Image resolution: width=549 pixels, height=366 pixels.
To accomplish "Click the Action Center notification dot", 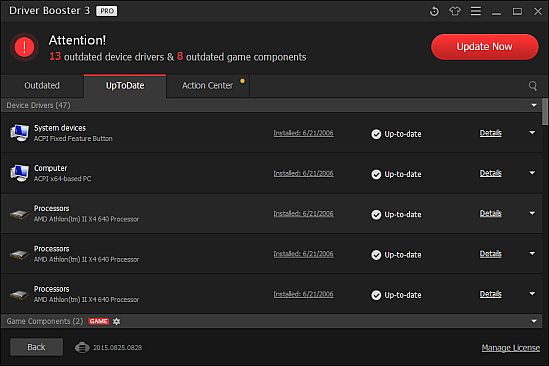I will click(x=242, y=81).
